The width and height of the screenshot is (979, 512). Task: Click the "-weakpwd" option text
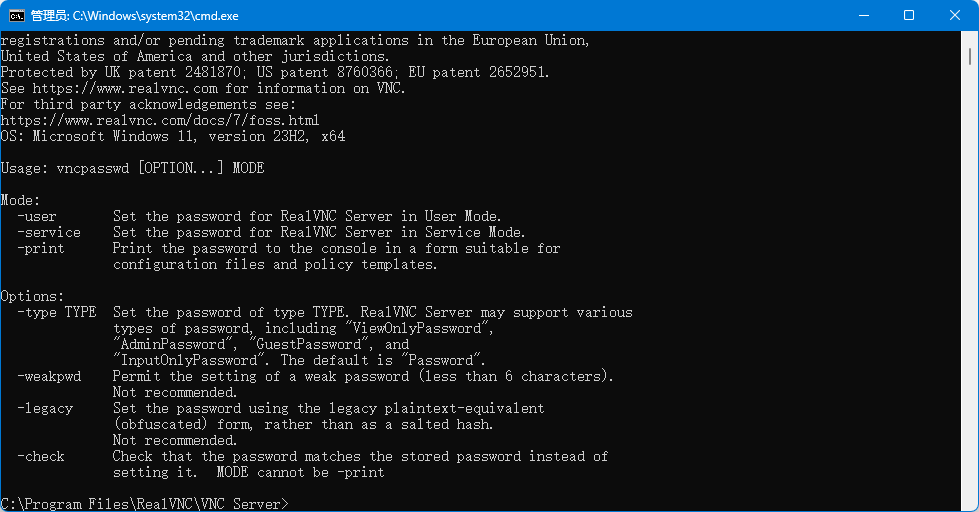[49, 376]
